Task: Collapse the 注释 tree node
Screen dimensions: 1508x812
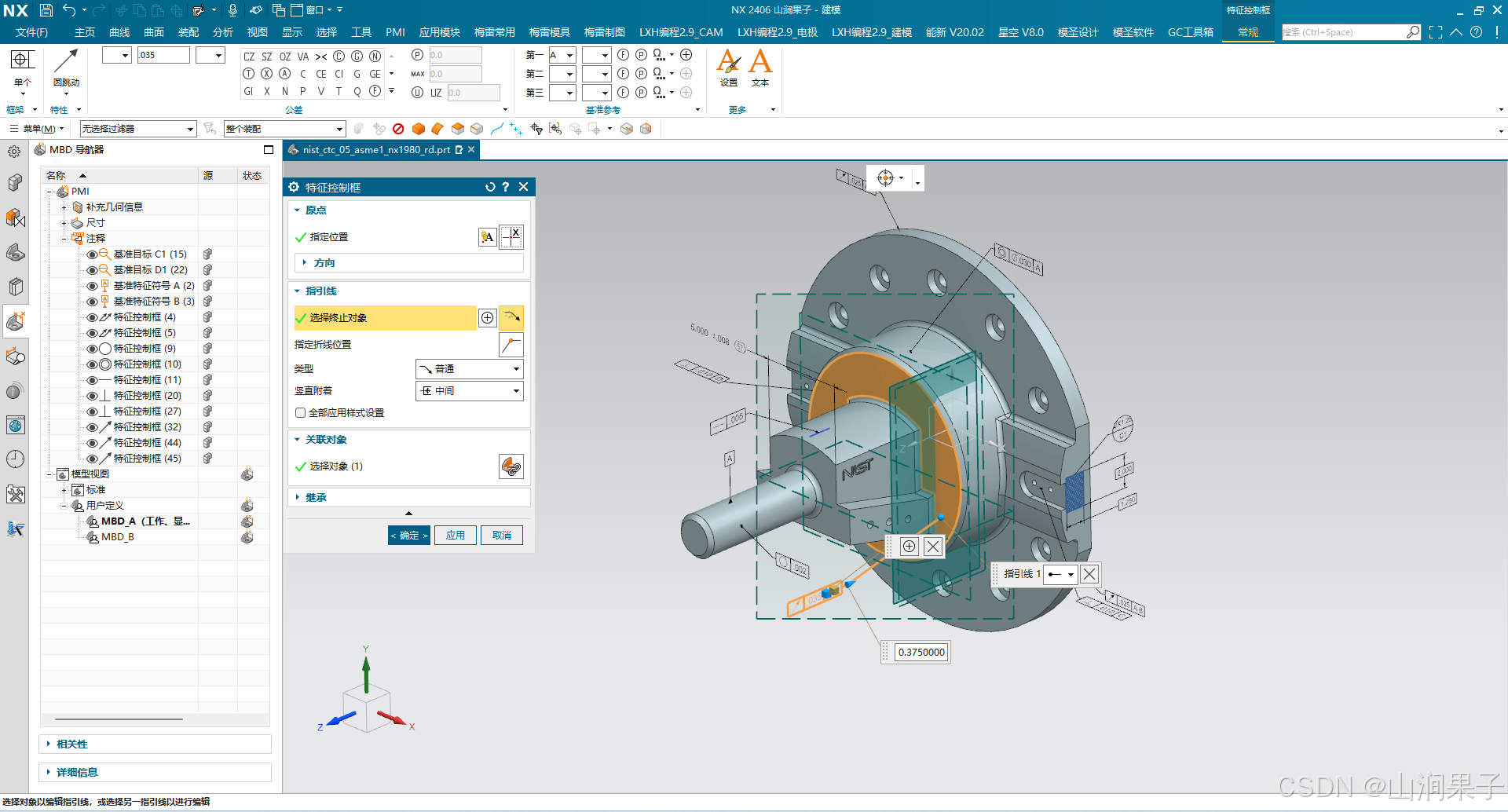Action: click(64, 239)
